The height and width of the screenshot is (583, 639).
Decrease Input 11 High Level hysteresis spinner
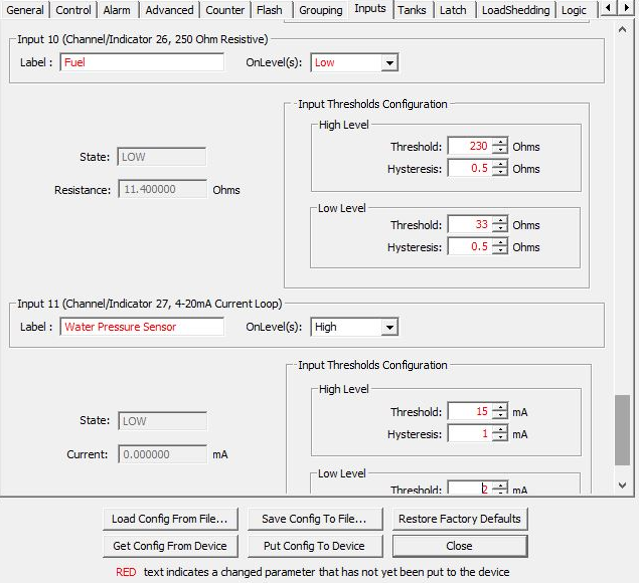(500, 438)
